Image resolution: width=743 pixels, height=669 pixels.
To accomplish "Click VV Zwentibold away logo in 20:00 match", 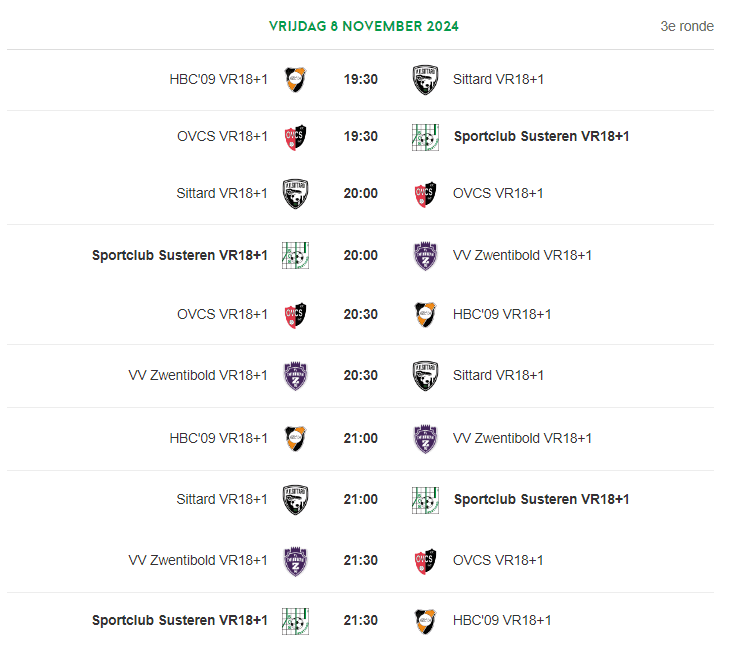I will pos(425,255).
